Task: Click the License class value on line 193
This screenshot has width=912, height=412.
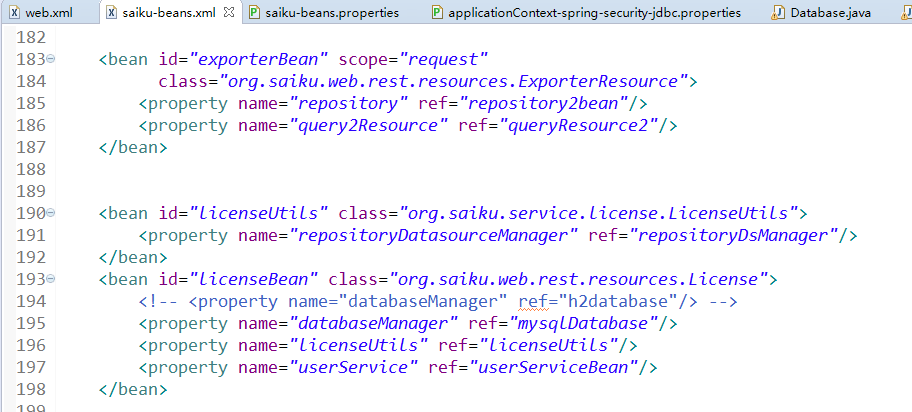Action: 578,280
